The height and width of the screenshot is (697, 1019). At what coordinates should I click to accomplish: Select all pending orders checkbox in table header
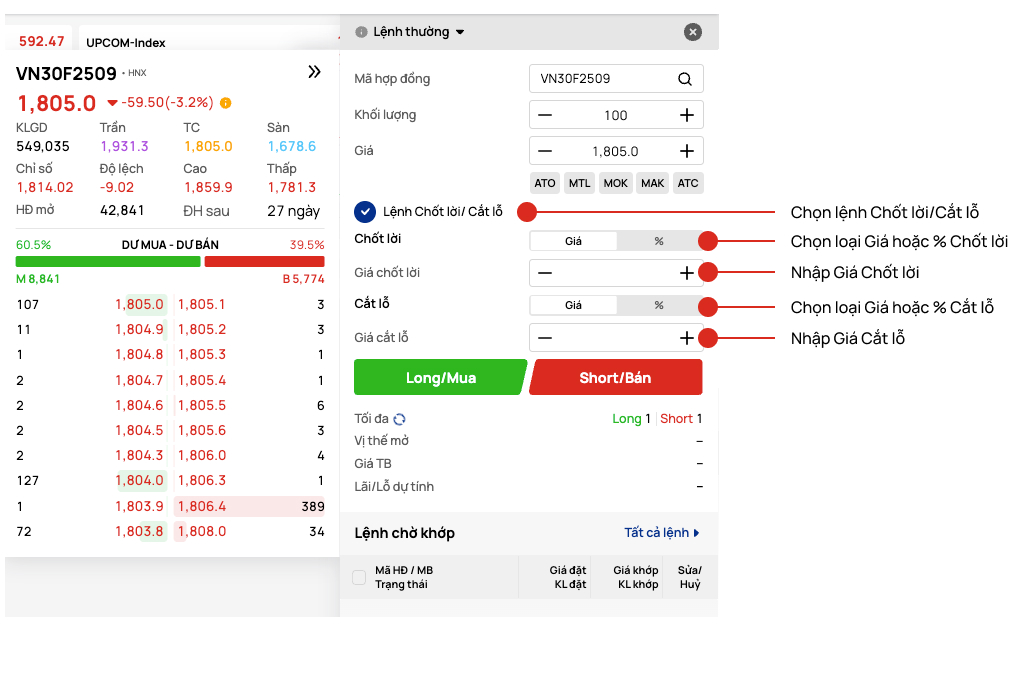(359, 577)
